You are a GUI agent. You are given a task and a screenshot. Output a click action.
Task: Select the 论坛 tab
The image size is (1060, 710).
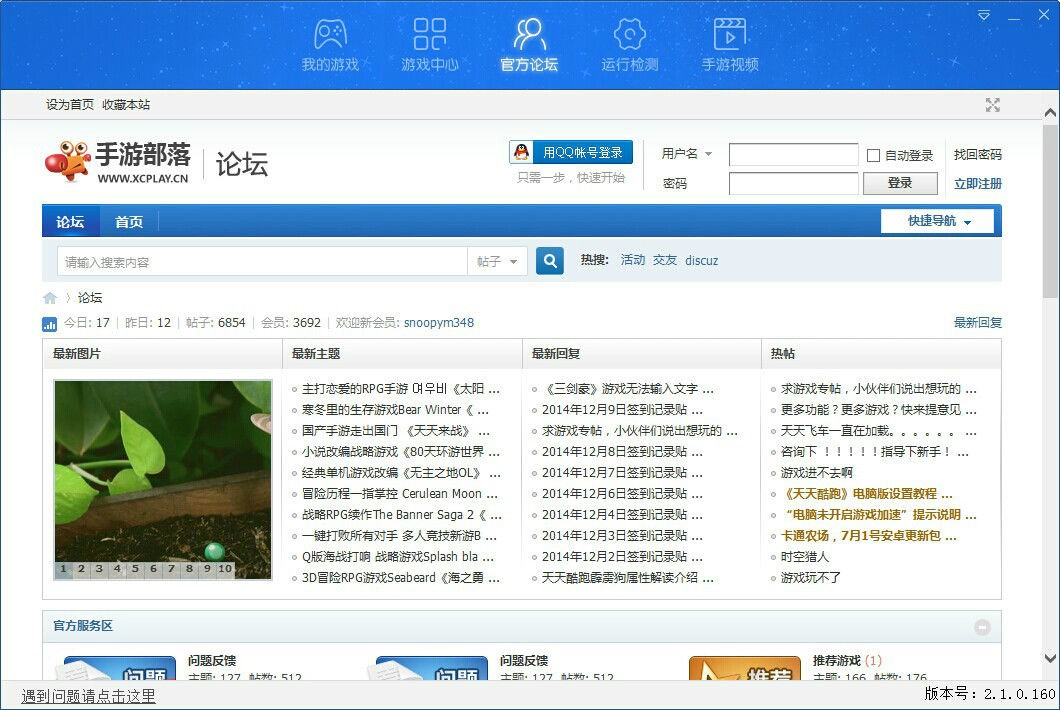pyautogui.click(x=70, y=220)
